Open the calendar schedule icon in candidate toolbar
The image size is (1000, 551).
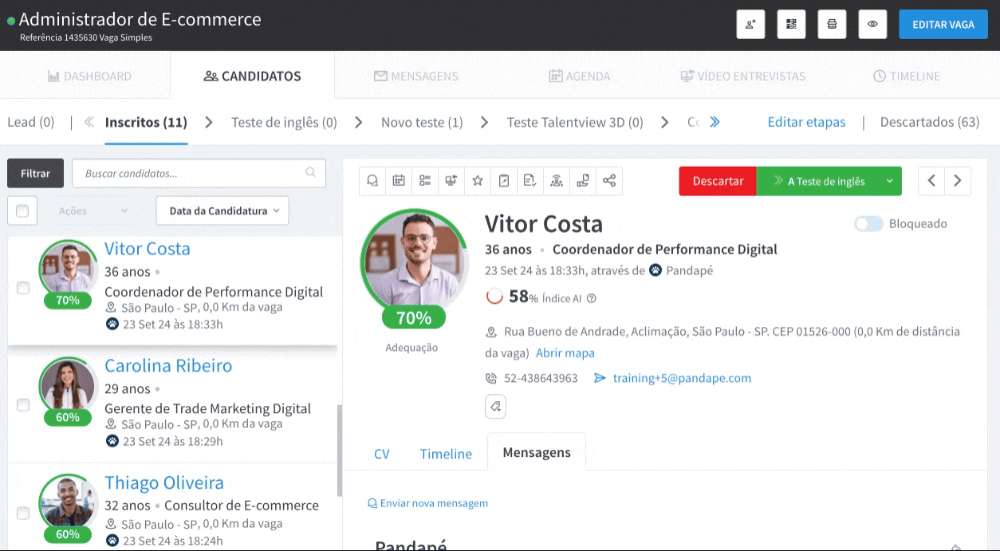click(x=399, y=181)
